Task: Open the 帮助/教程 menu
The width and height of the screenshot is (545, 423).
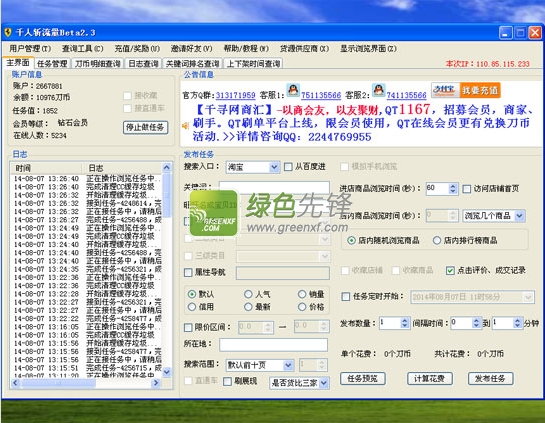Action: pyautogui.click(x=246, y=49)
